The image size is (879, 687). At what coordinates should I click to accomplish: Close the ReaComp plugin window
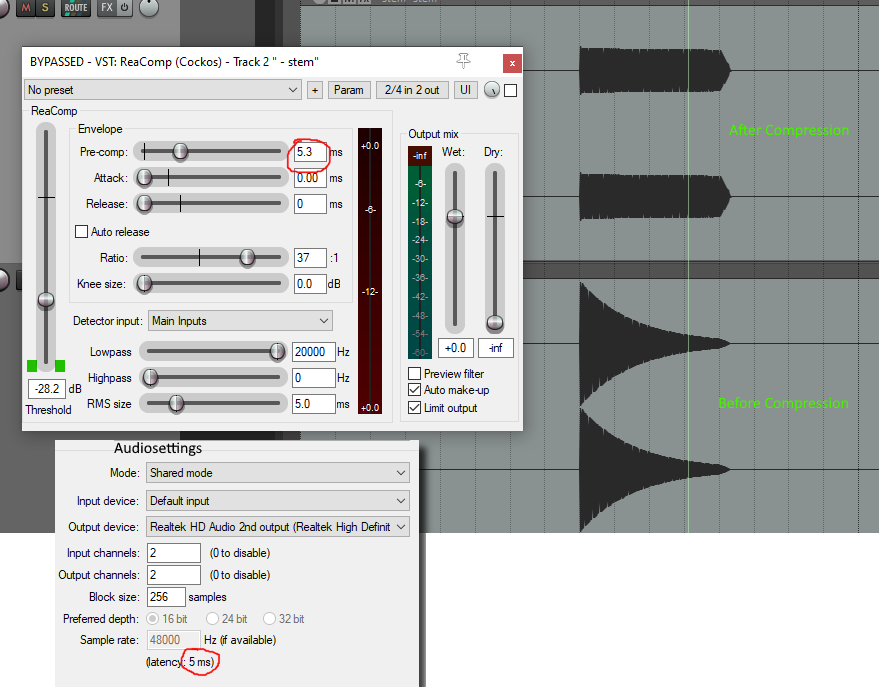[512, 63]
